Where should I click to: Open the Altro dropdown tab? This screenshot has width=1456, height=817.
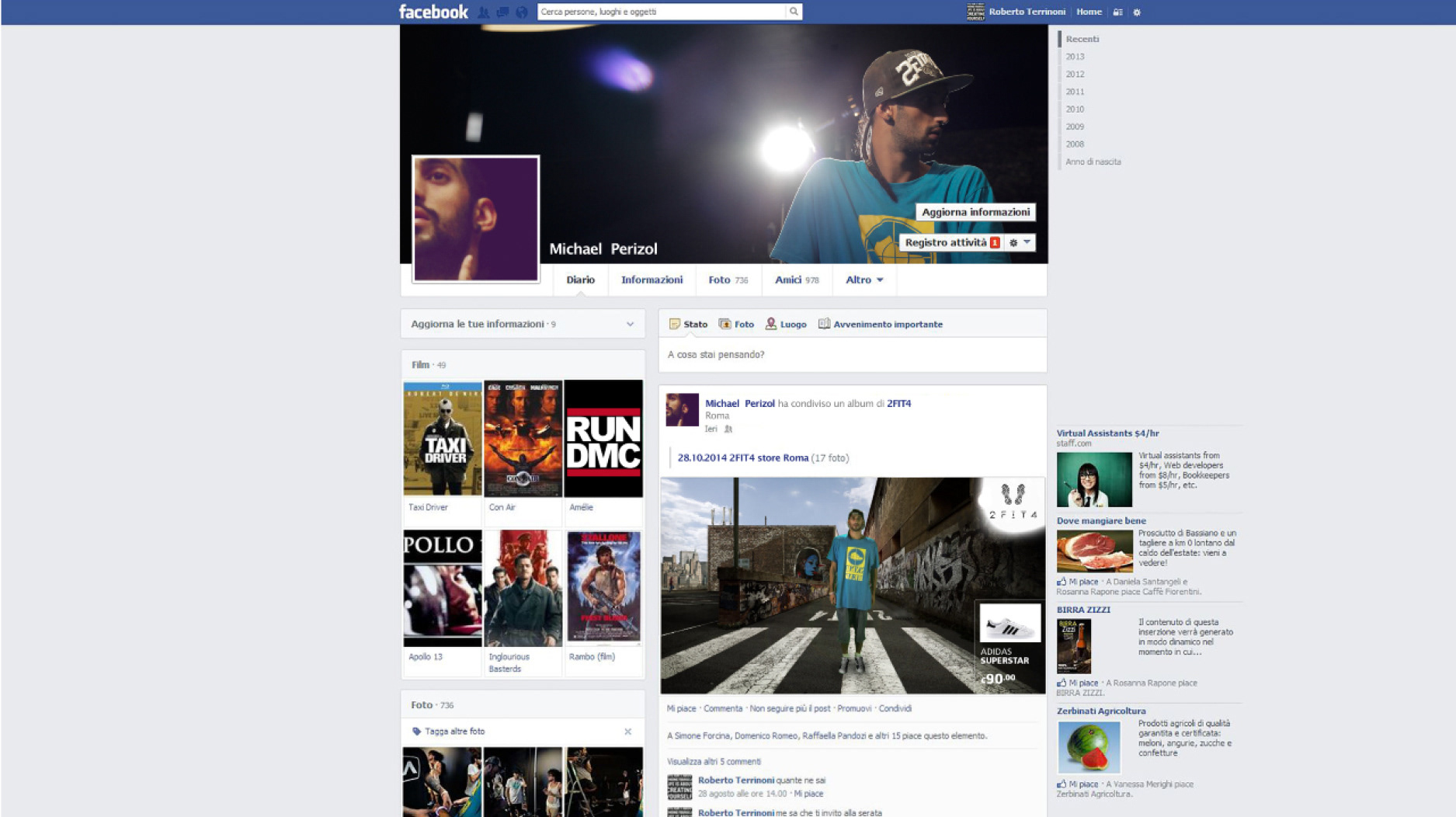point(864,280)
